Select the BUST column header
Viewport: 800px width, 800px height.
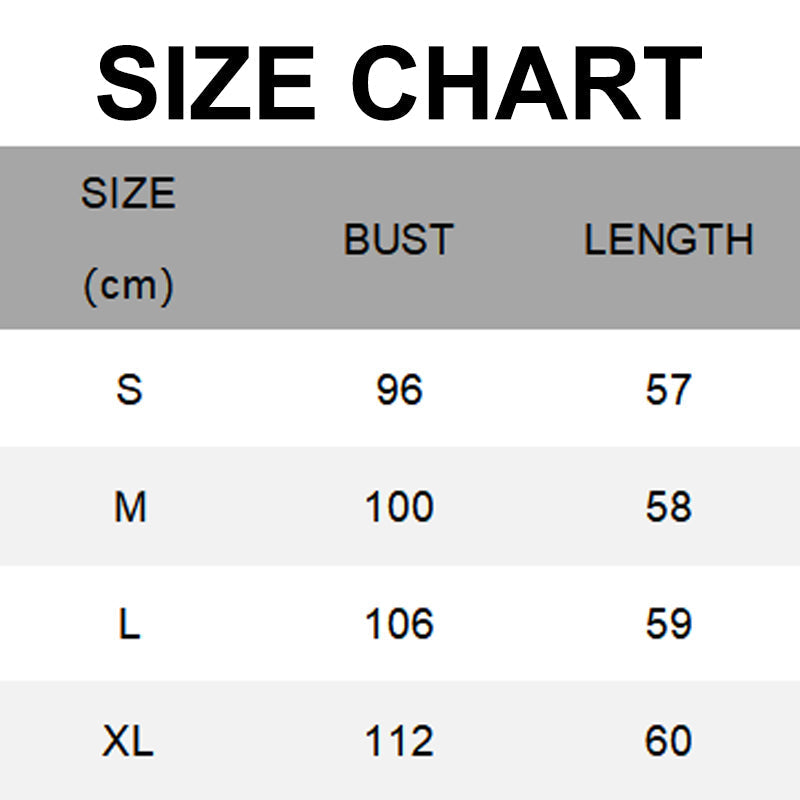[398, 240]
